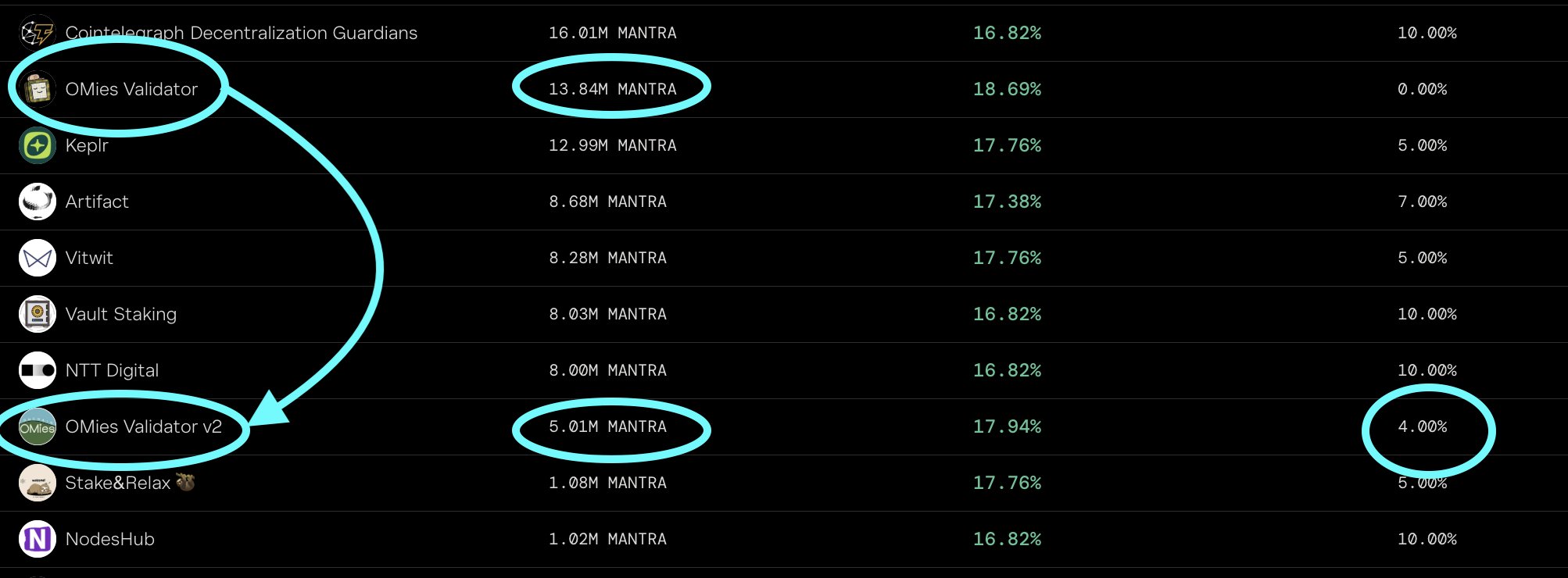The width and height of the screenshot is (1568, 578).
Task: Click the Artifact validator logo
Action: pyautogui.click(x=37, y=202)
